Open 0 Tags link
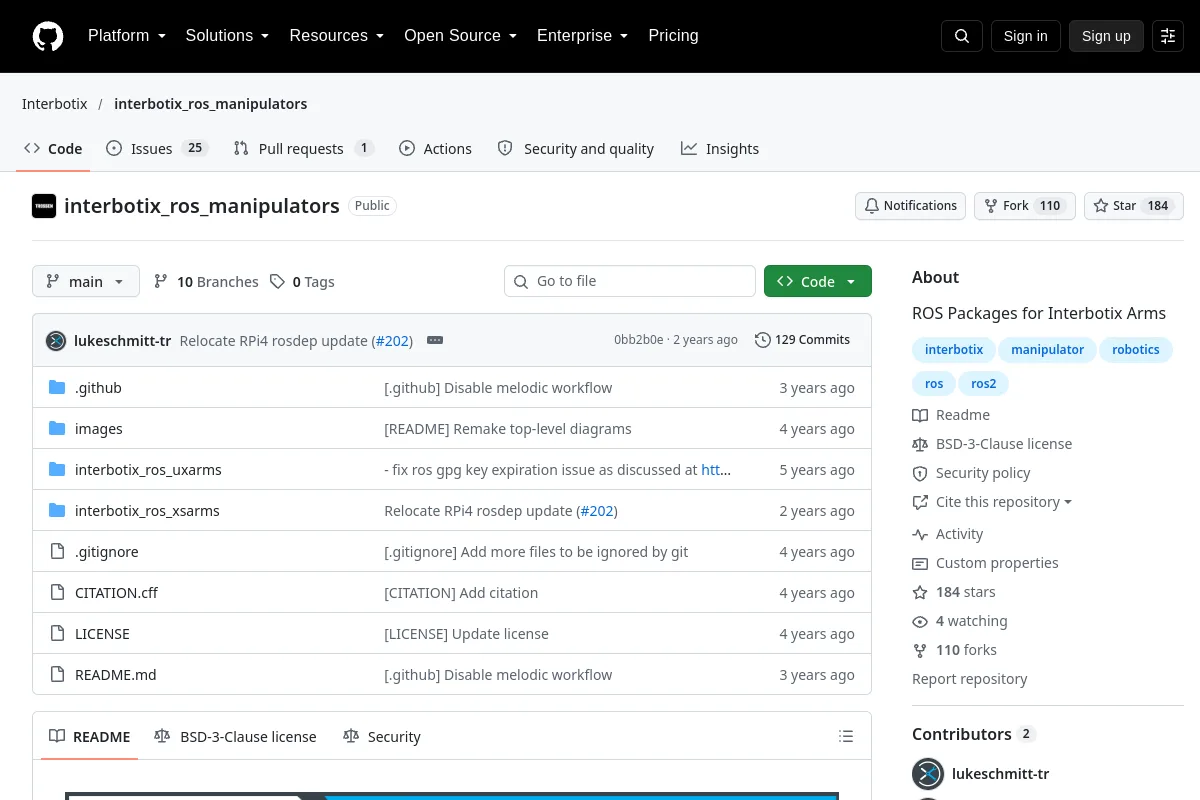Image resolution: width=1200 pixels, height=800 pixels. click(x=302, y=282)
